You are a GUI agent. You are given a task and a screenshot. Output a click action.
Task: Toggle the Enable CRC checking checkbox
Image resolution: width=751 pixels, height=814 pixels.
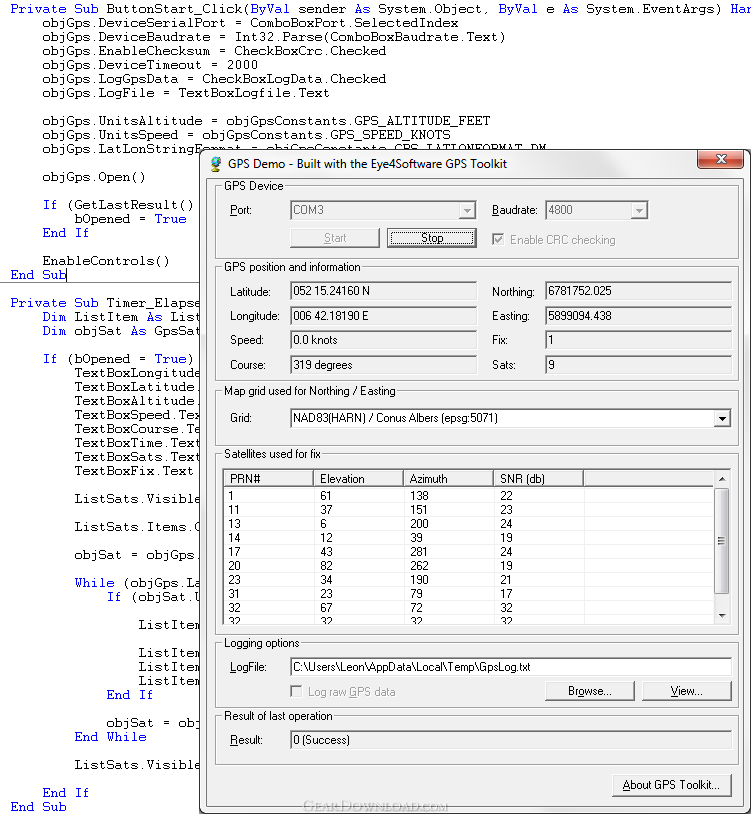click(x=499, y=240)
